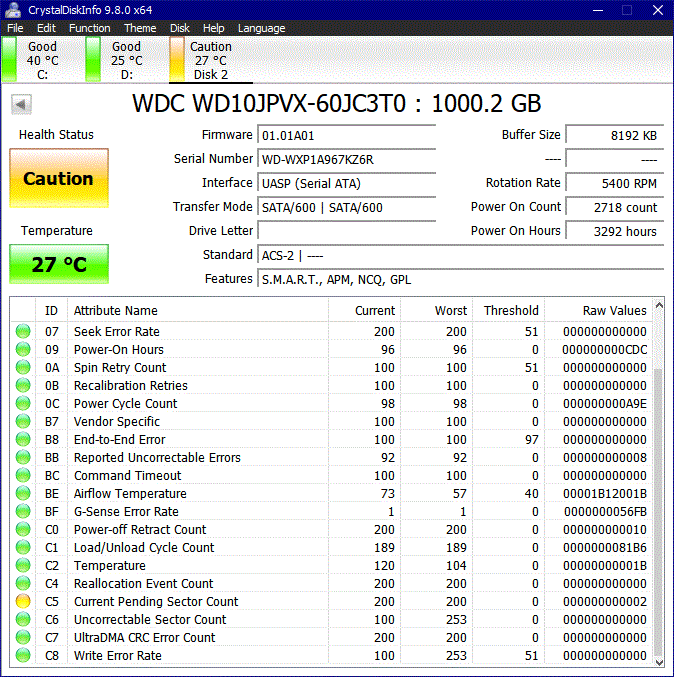Click yellow caution circle for Current Pending Sector
674x677 pixels.
coord(23,601)
